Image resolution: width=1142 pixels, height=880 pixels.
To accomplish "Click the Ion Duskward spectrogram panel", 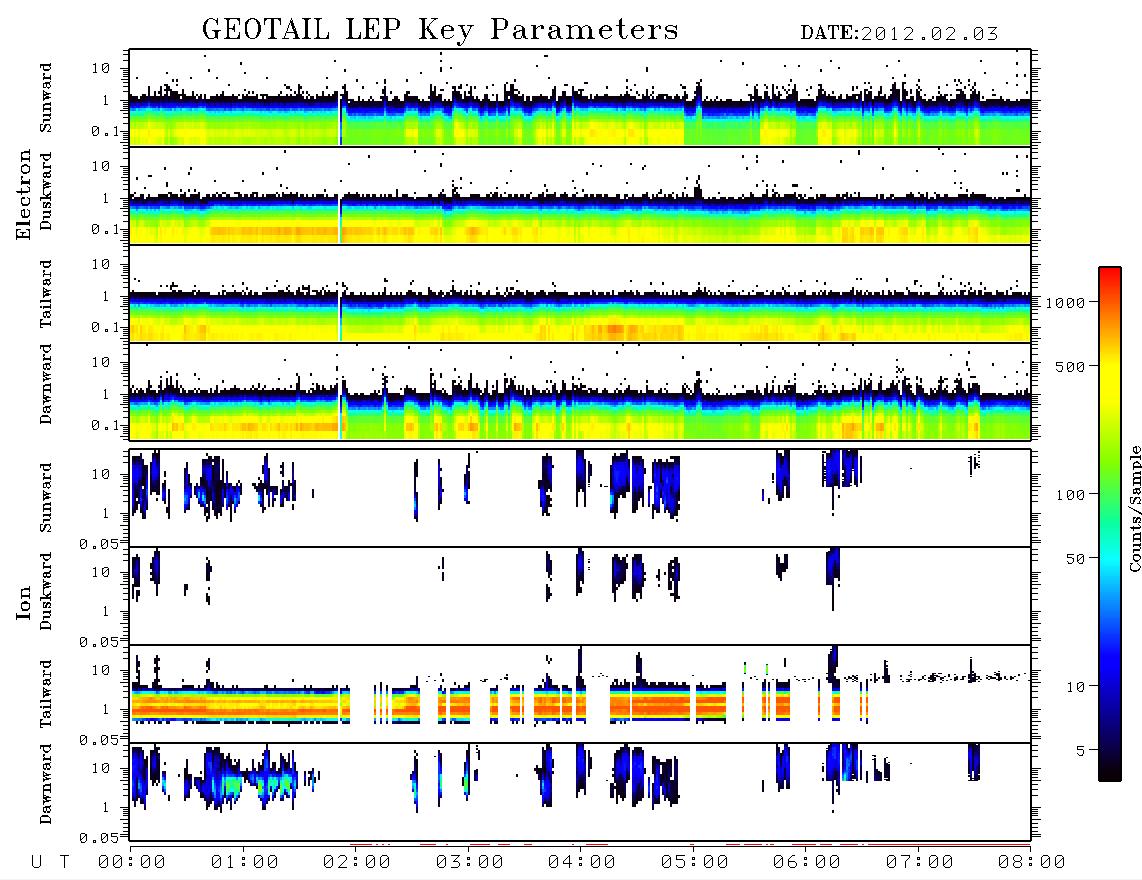I will tap(580, 596).
